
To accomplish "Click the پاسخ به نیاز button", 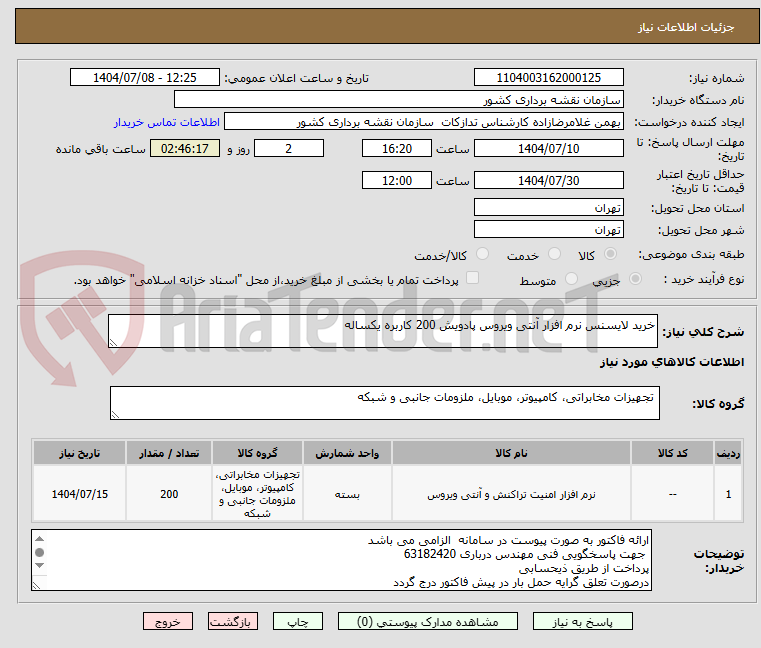I will [x=582, y=621].
